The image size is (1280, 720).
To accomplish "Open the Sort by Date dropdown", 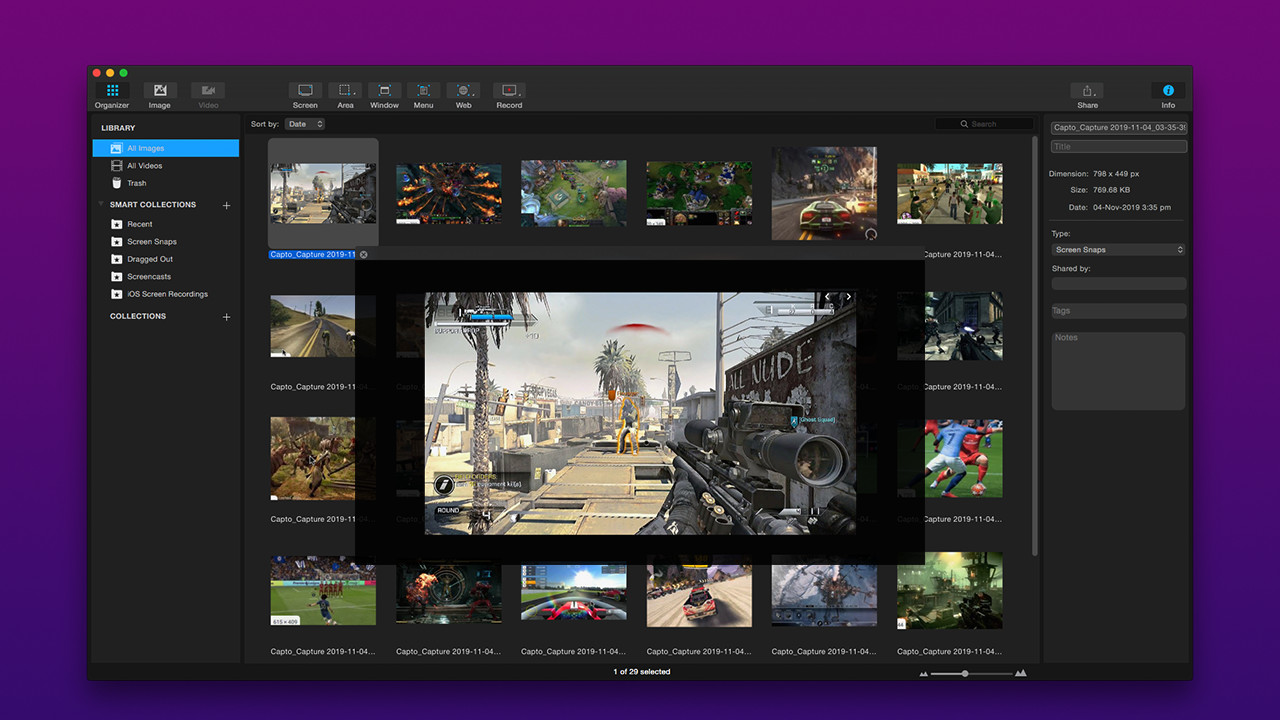I will (305, 124).
